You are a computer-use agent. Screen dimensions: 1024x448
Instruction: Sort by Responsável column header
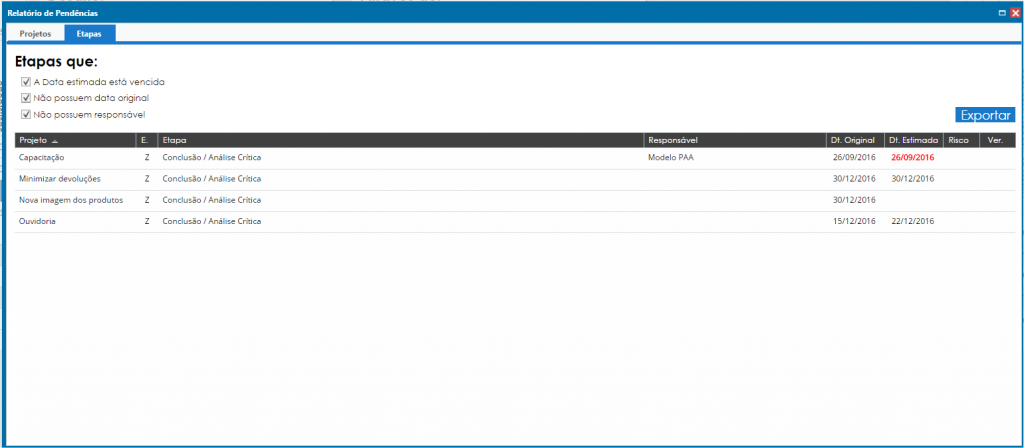click(735, 140)
